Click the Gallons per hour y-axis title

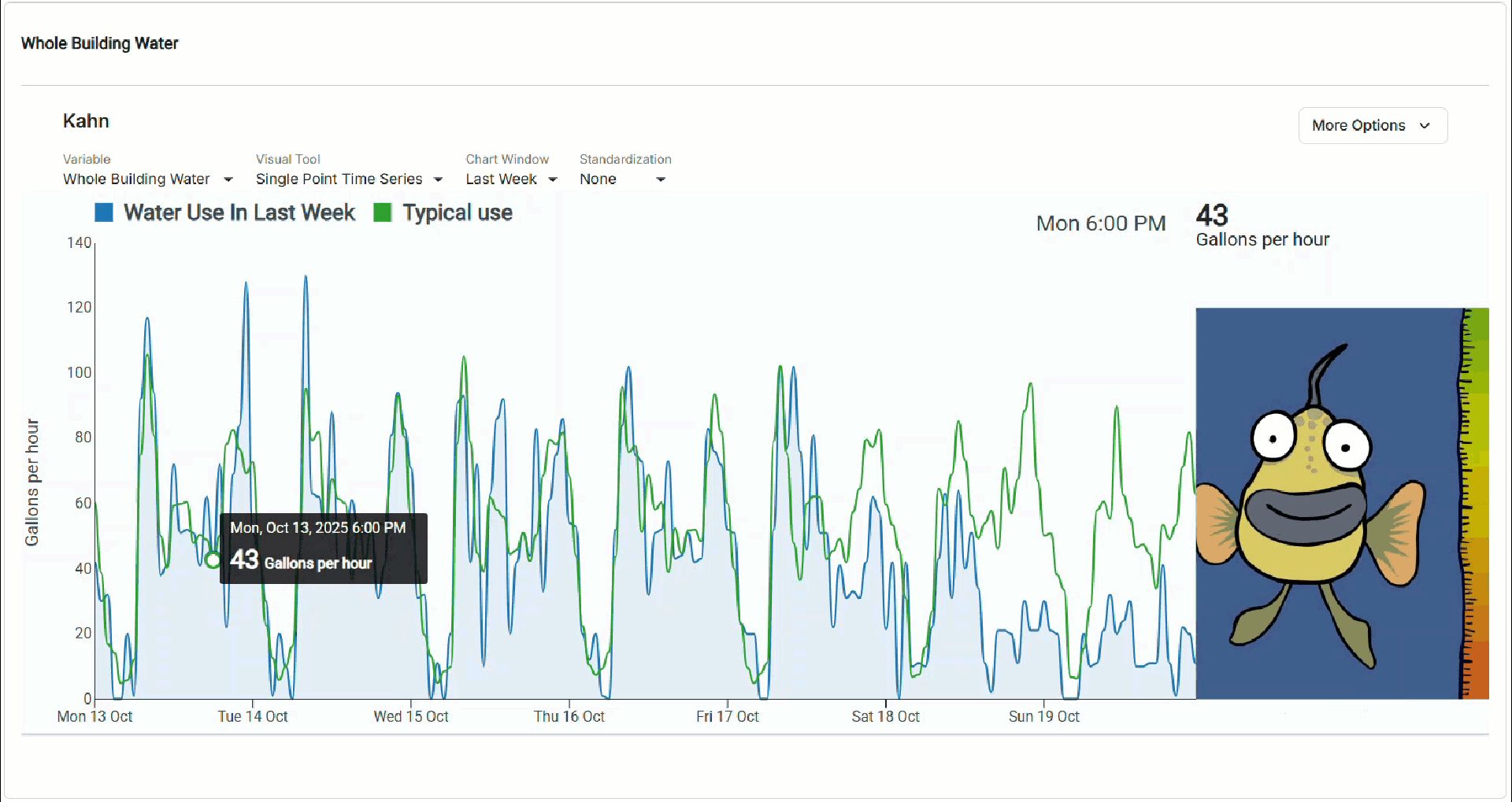[x=31, y=482]
